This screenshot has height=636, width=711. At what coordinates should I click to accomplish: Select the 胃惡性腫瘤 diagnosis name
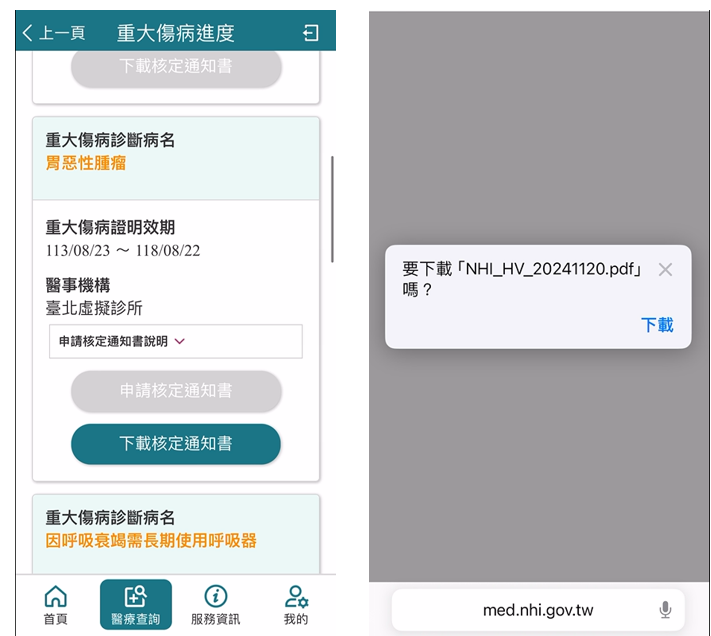(x=86, y=163)
